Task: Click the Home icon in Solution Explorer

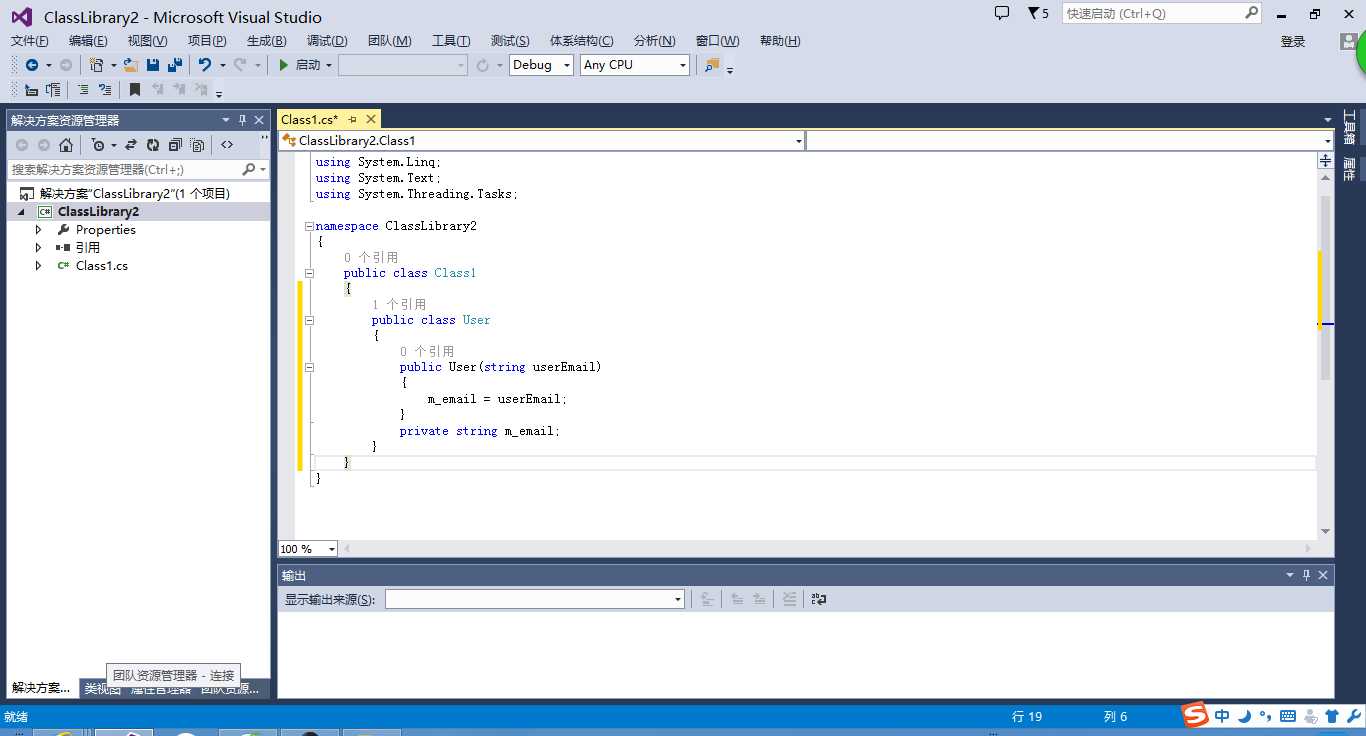Action: point(66,145)
